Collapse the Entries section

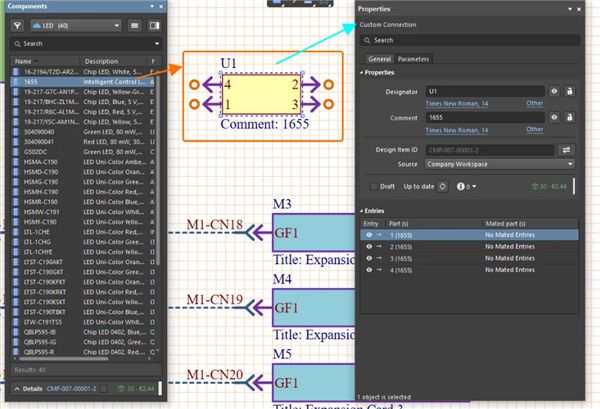coord(361,211)
